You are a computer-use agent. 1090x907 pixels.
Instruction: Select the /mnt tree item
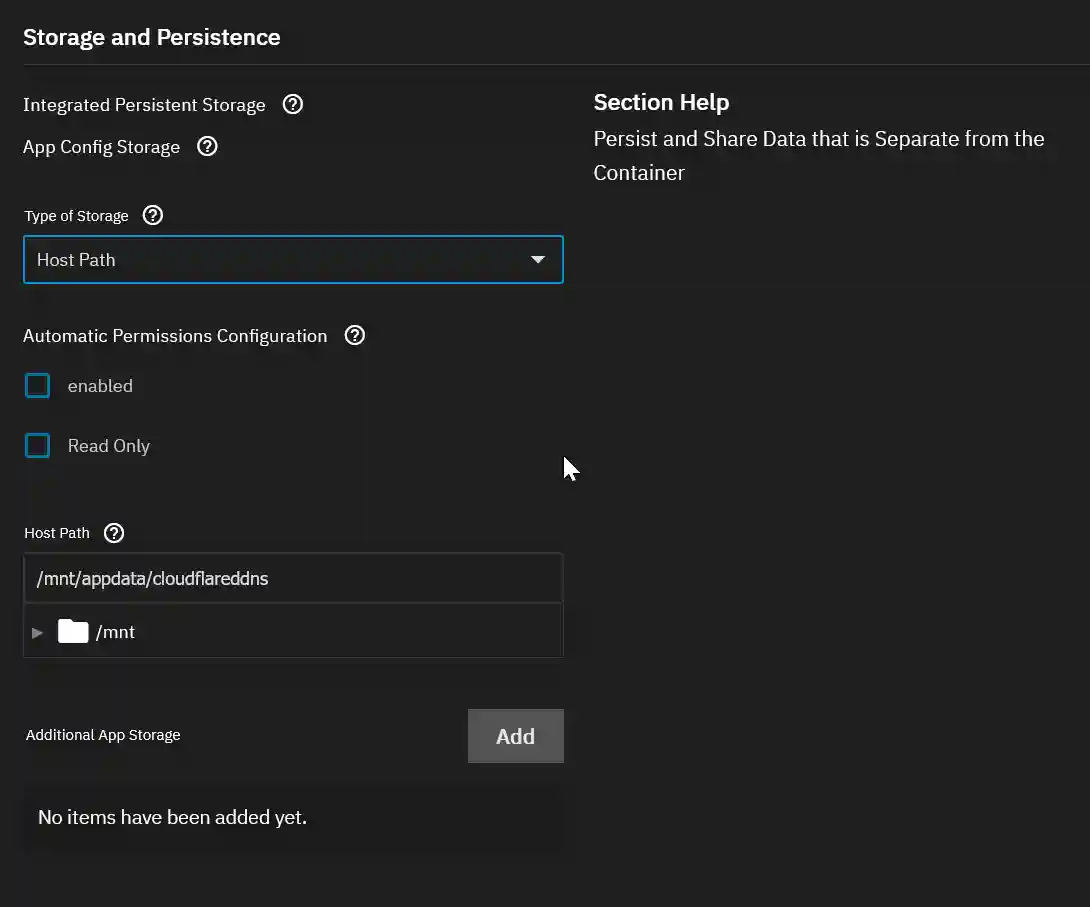[115, 631]
